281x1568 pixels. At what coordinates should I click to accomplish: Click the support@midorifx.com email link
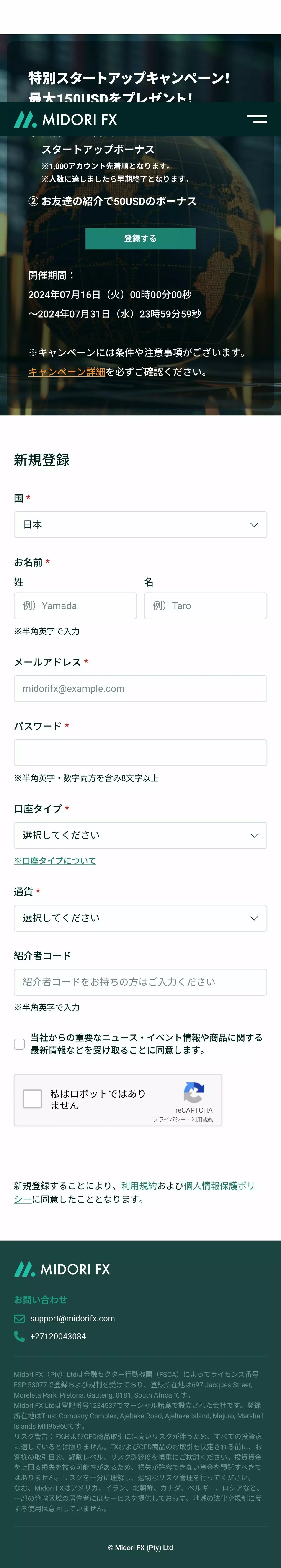(72, 1318)
